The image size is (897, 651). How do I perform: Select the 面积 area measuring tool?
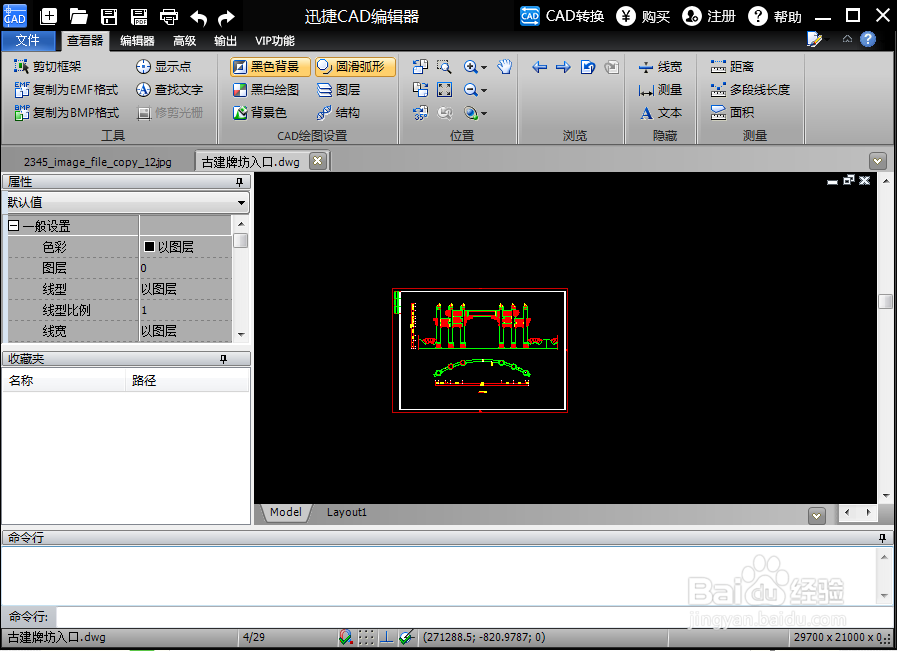[x=732, y=112]
